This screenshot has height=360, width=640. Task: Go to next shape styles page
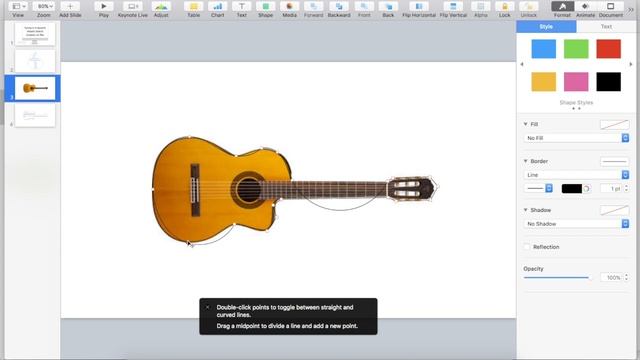click(x=631, y=64)
